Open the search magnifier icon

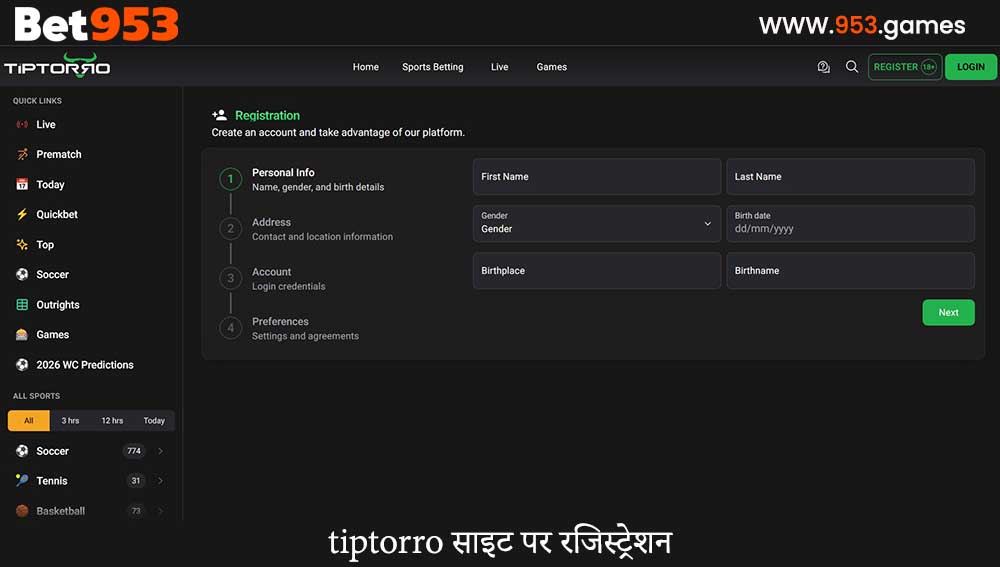[x=851, y=66]
